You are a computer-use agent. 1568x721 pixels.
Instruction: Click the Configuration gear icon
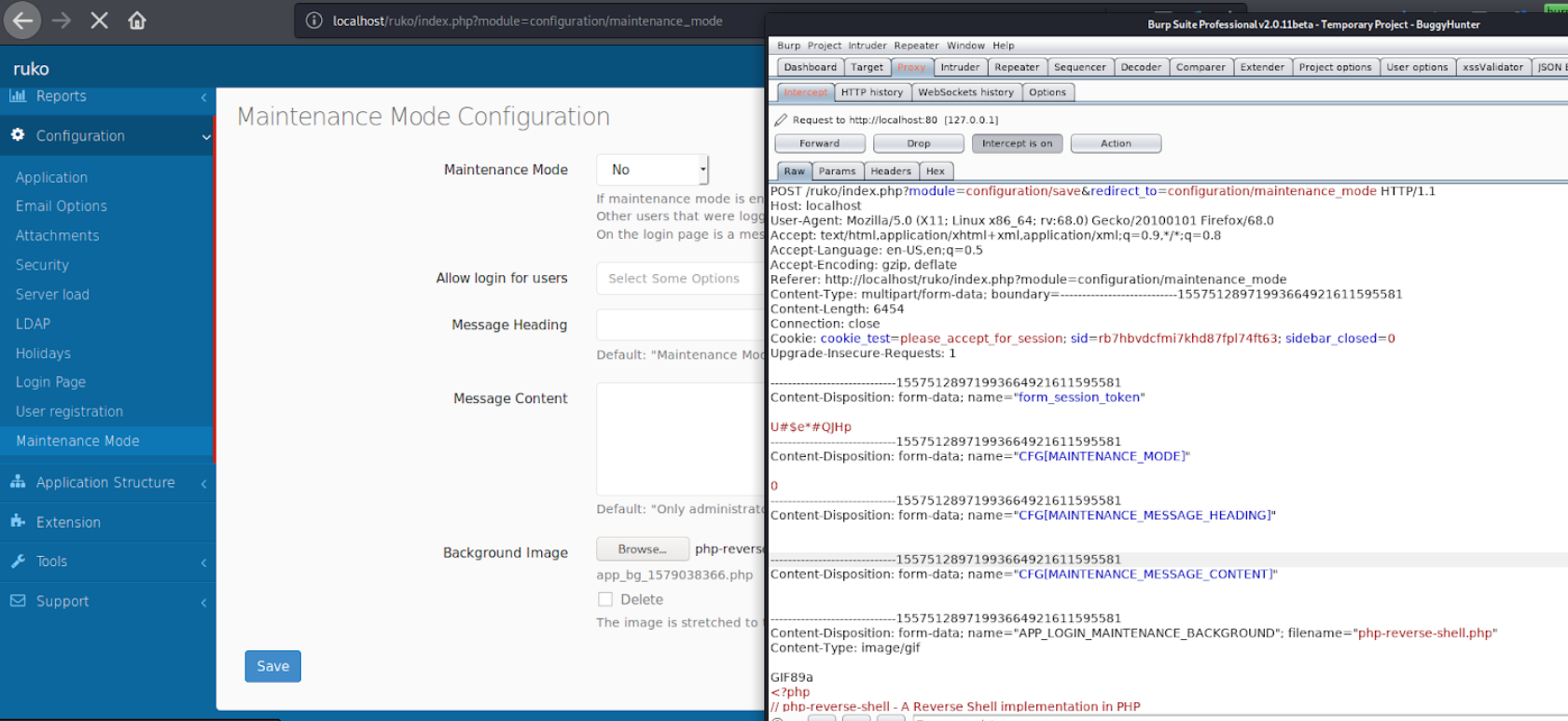tap(18, 135)
